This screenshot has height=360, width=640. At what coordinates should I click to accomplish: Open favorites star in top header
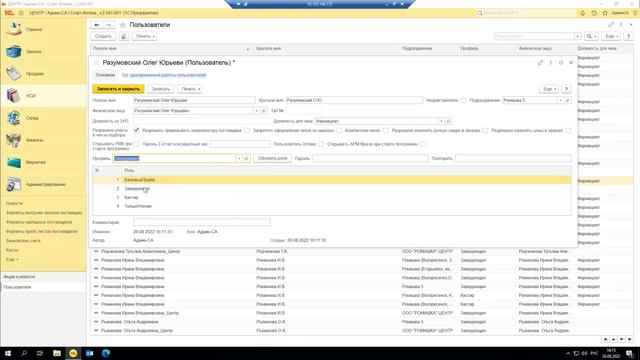(605, 13)
